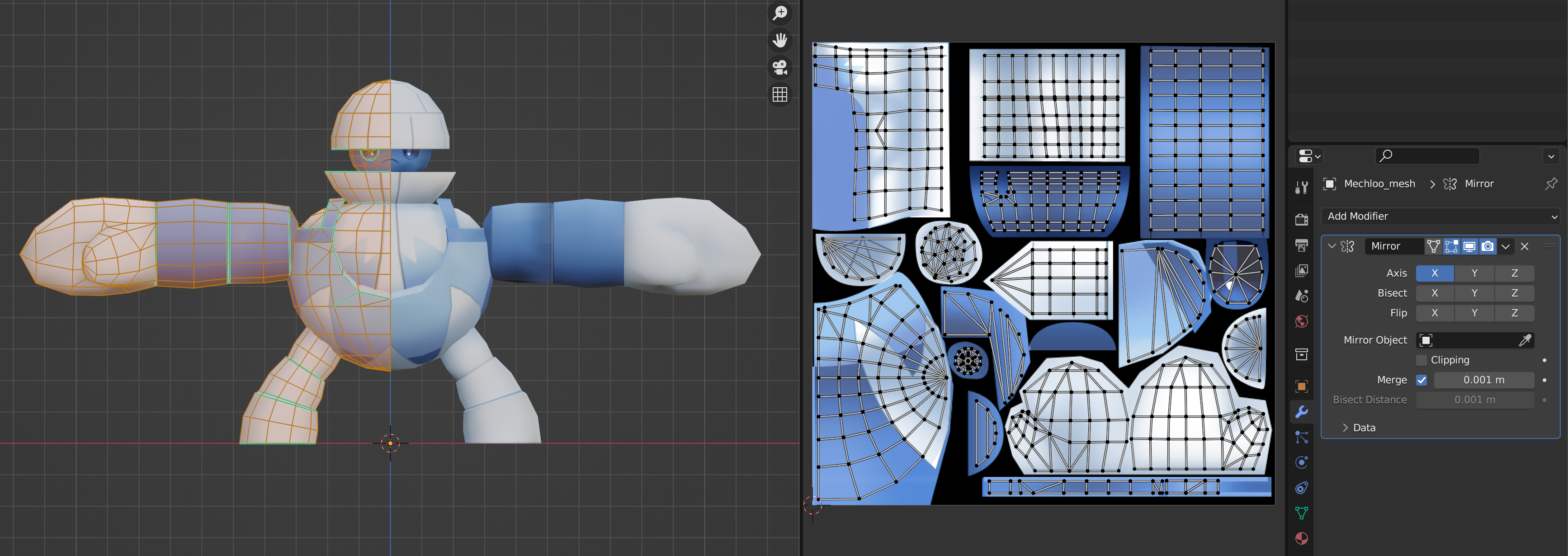Image resolution: width=1568 pixels, height=556 pixels.
Task: Open the Output properties tab
Action: 1301,245
